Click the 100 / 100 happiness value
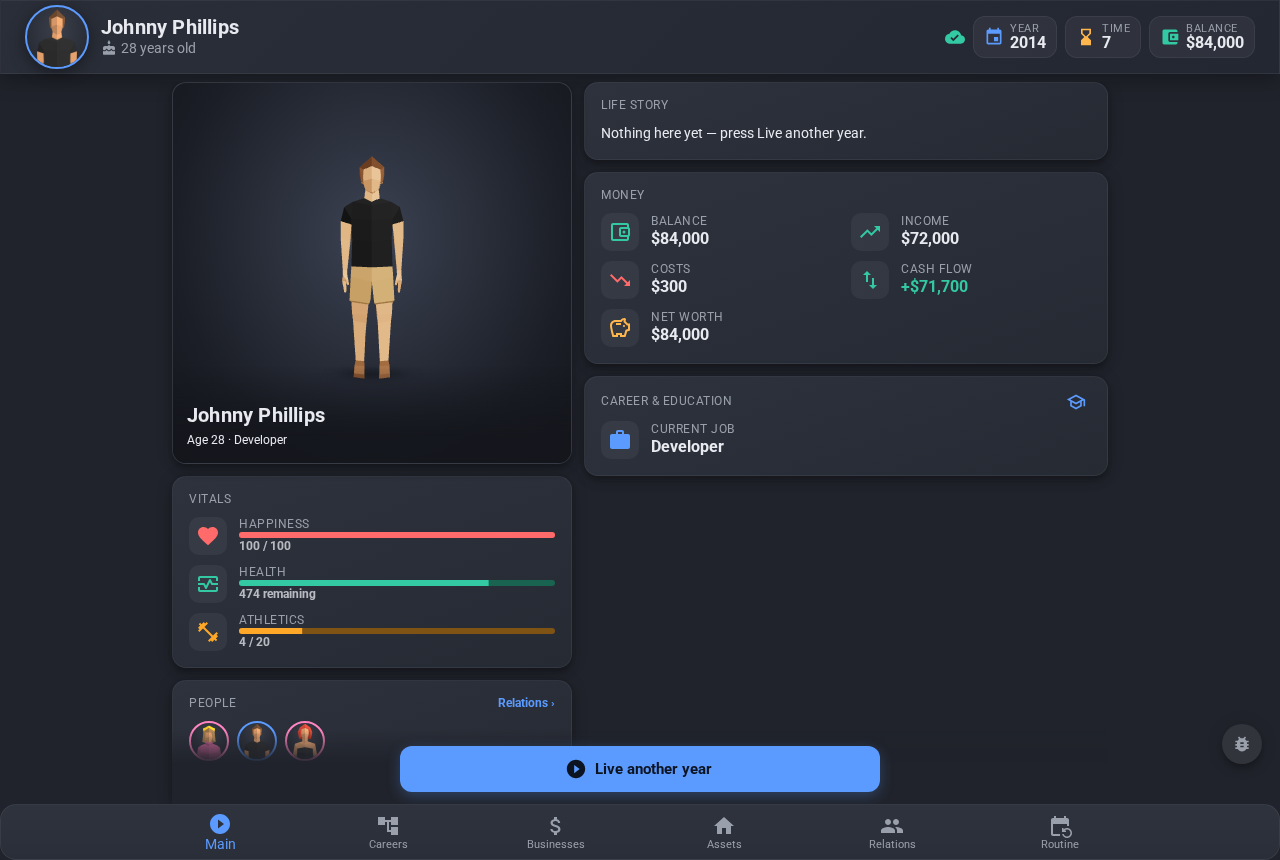 pyautogui.click(x=265, y=546)
